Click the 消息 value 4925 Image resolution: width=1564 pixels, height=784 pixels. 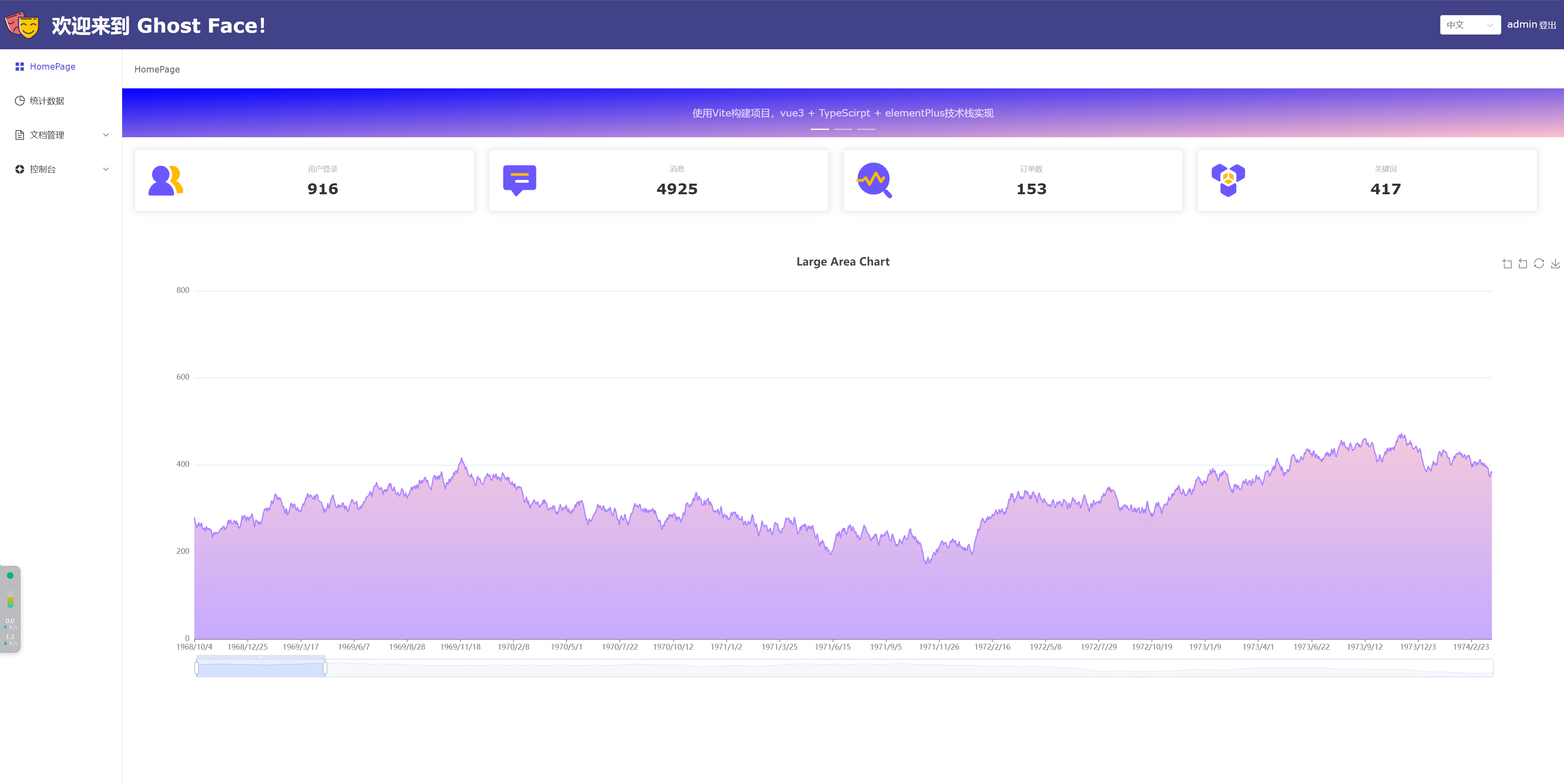click(677, 189)
